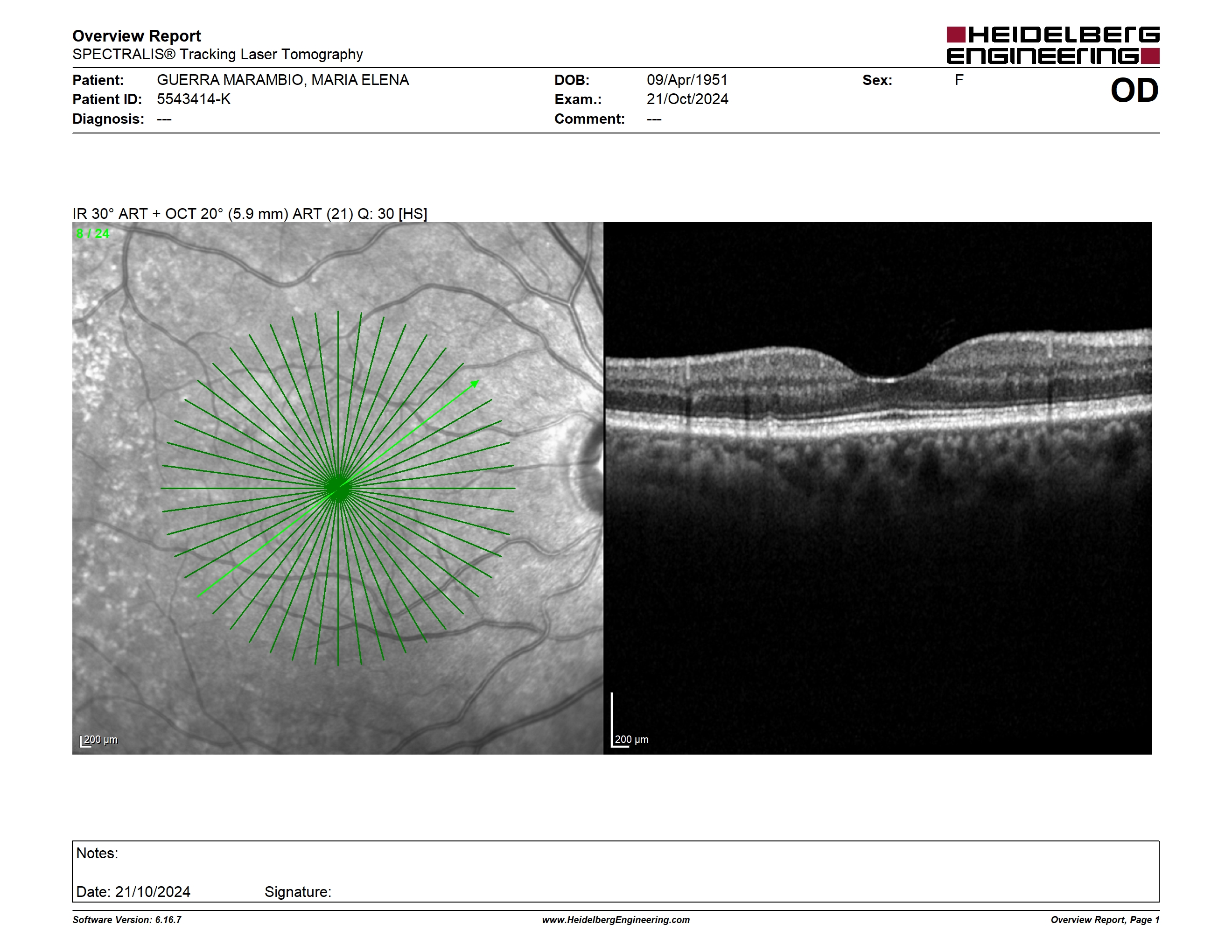Click the "200 µm" scale bar on OCT image

(630, 720)
